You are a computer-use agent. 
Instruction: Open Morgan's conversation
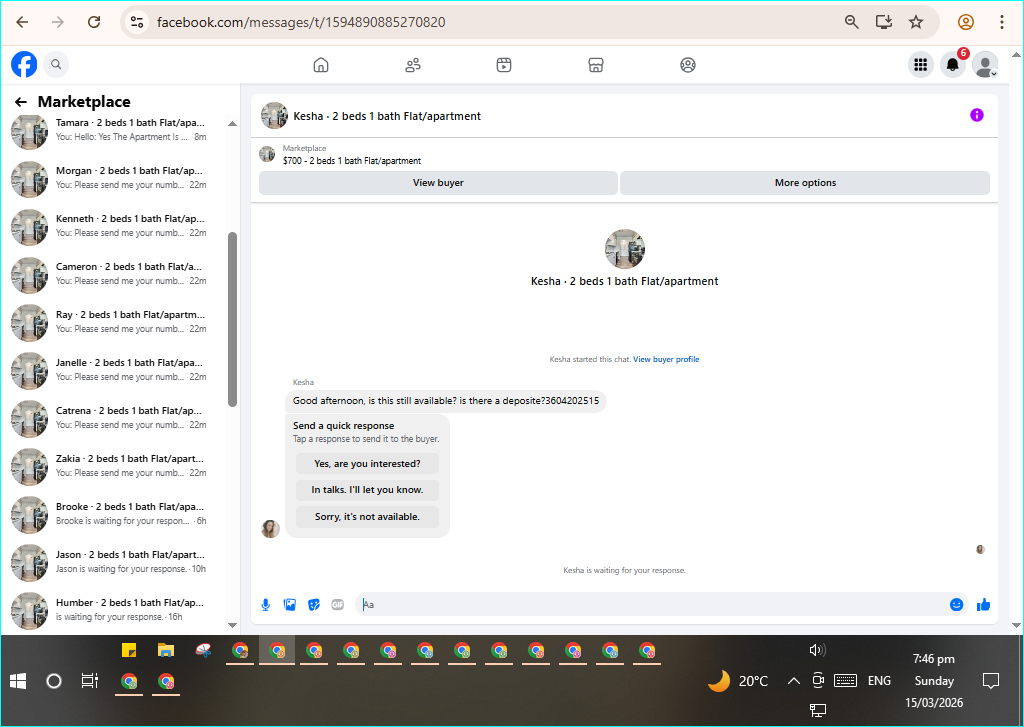coord(118,178)
